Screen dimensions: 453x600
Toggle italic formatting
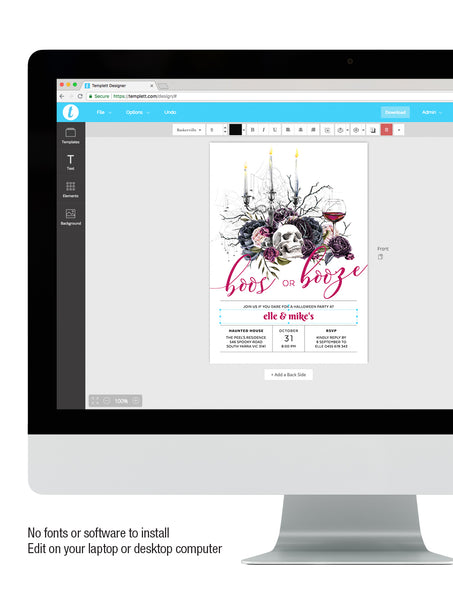point(263,130)
